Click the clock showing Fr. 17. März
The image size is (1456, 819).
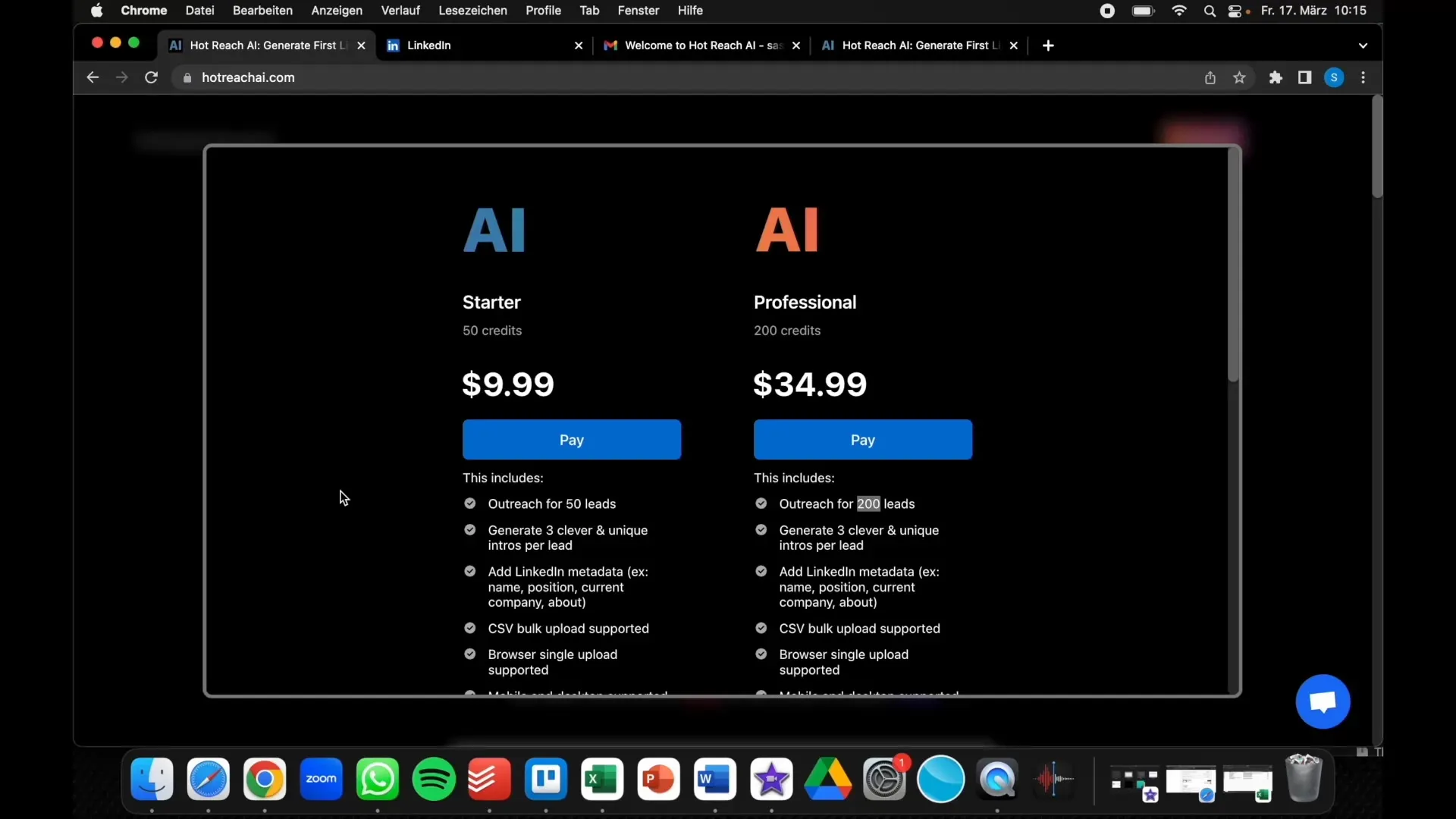point(1313,11)
